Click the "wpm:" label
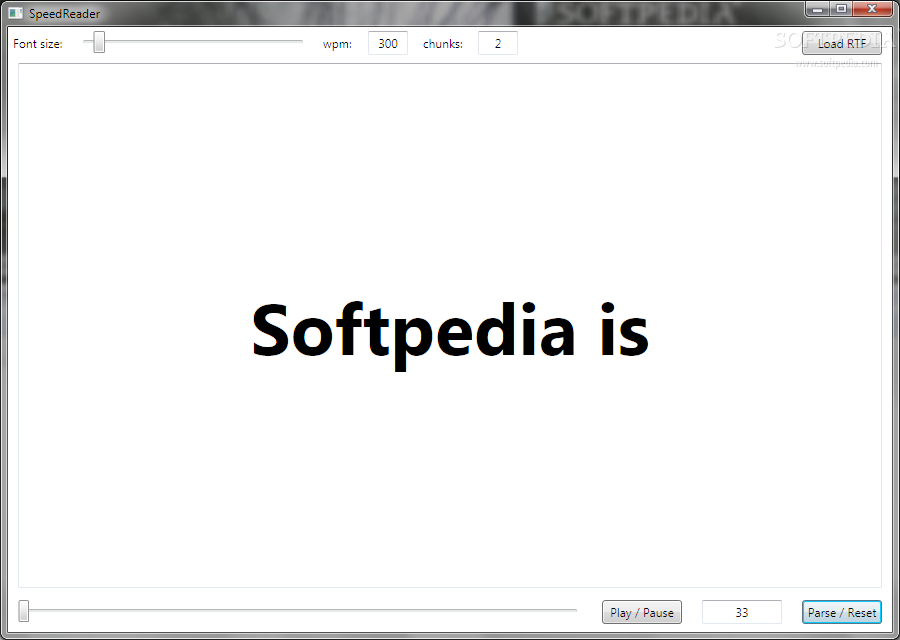900x640 pixels. pos(338,44)
